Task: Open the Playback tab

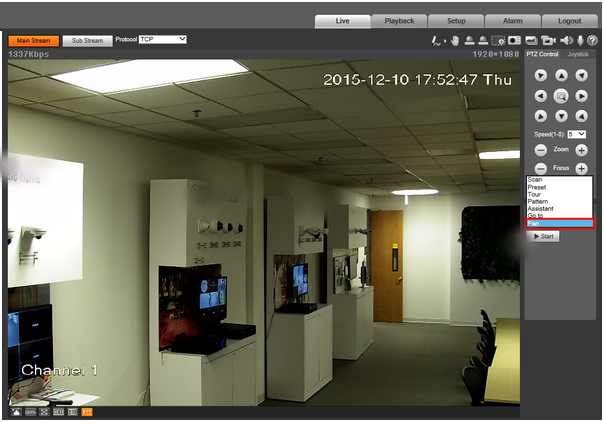Action: click(x=399, y=21)
